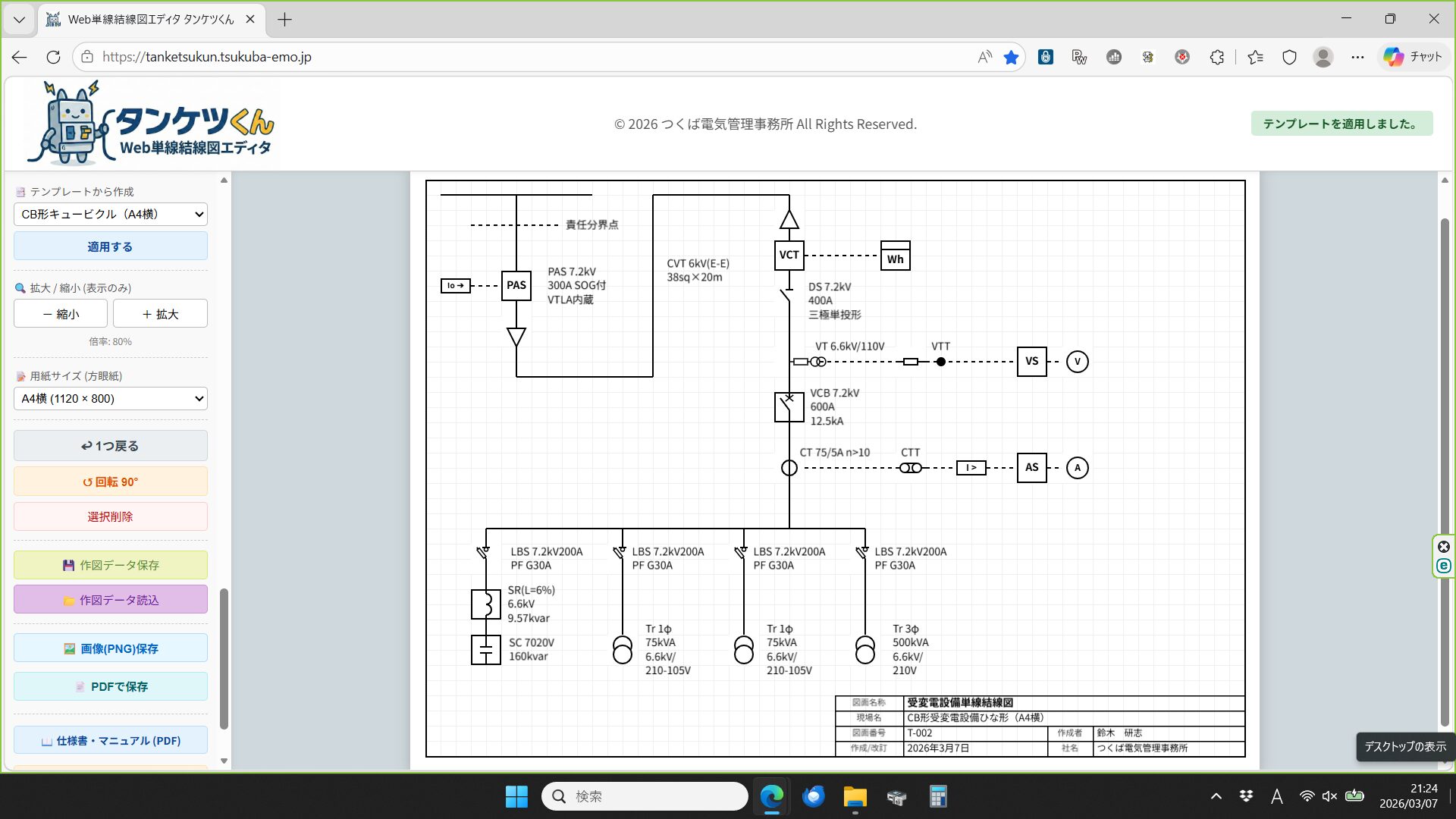Open a new browser tab
The width and height of the screenshot is (1456, 819).
(x=284, y=20)
